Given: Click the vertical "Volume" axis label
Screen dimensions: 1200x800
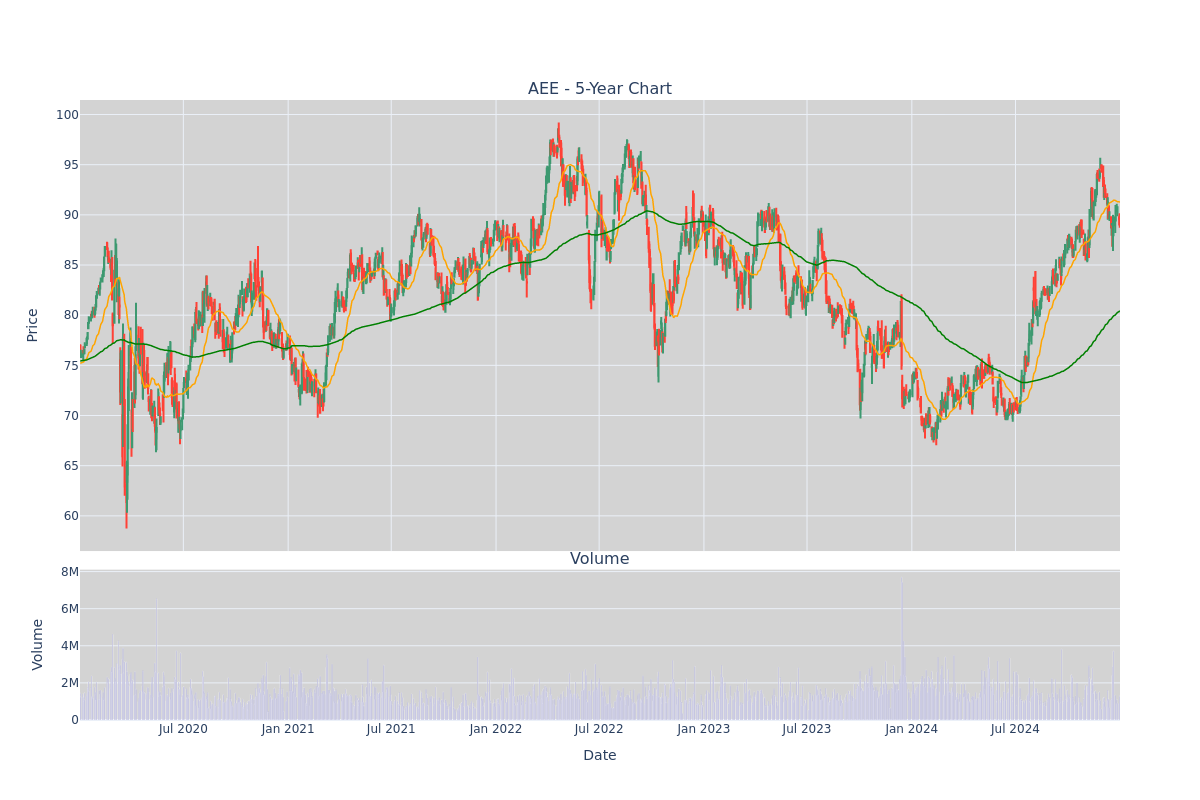Looking at the screenshot, I should [x=38, y=644].
